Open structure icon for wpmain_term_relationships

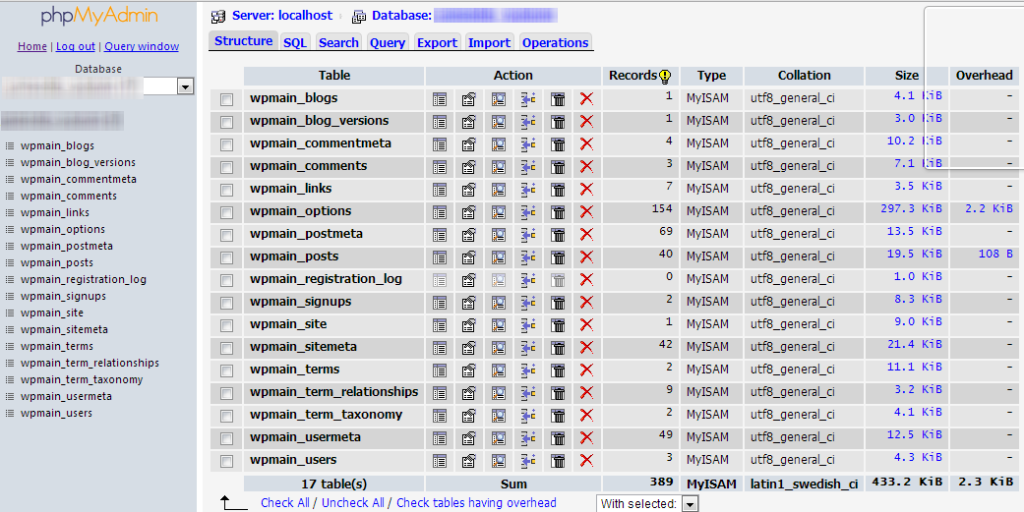(x=469, y=393)
